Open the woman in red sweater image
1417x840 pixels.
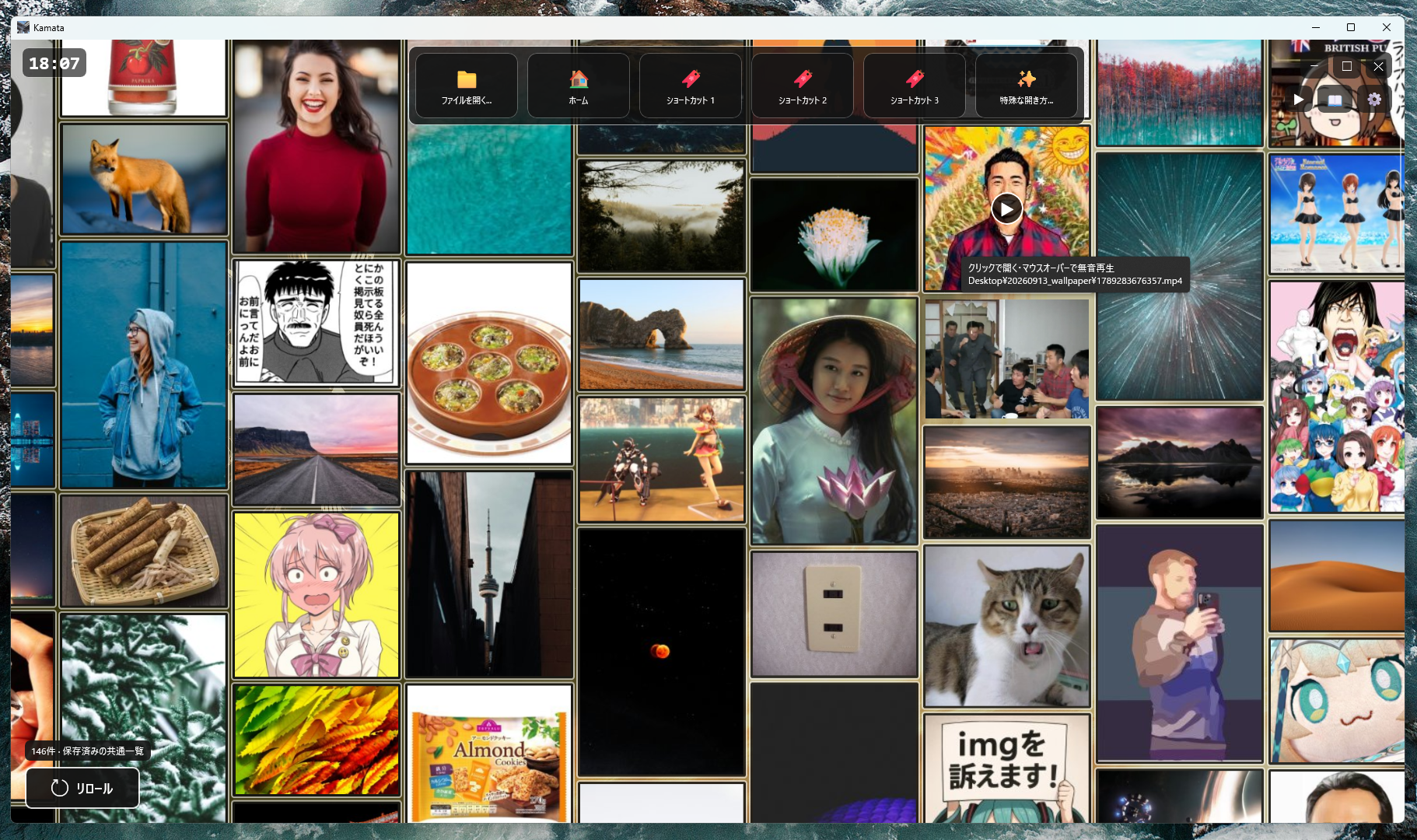point(317,146)
